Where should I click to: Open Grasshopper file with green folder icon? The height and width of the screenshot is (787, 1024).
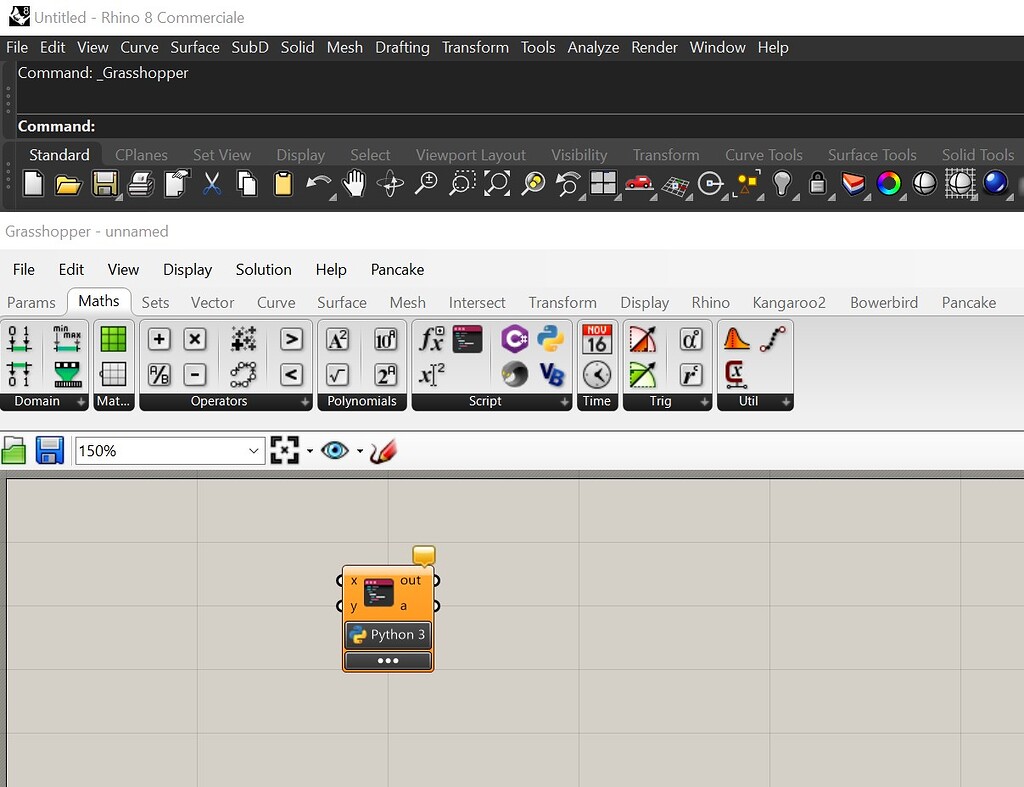pyautogui.click(x=14, y=450)
